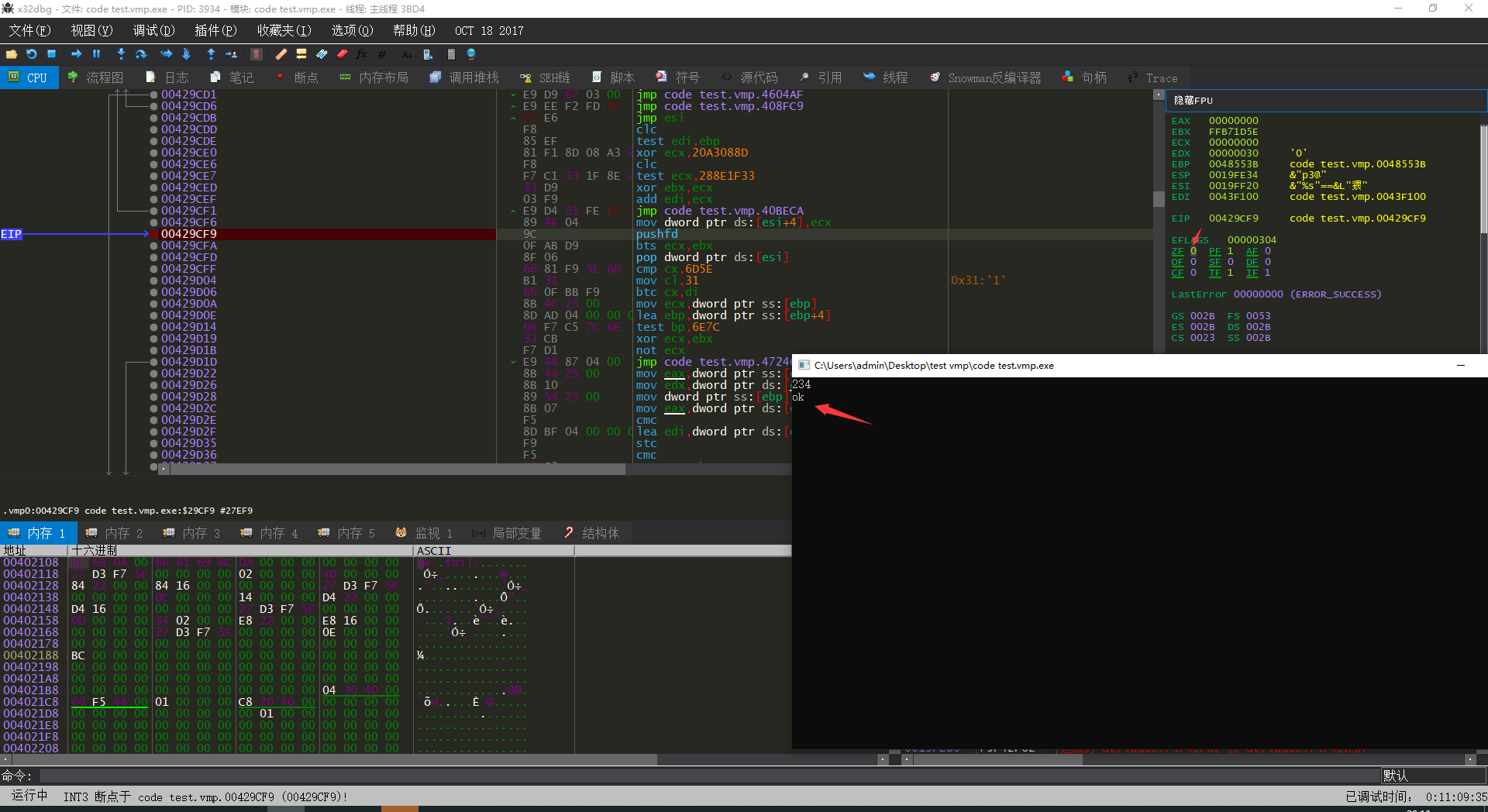The width and height of the screenshot is (1488, 812).
Task: Click the bullet beside address 00429CFA
Action: click(x=153, y=246)
